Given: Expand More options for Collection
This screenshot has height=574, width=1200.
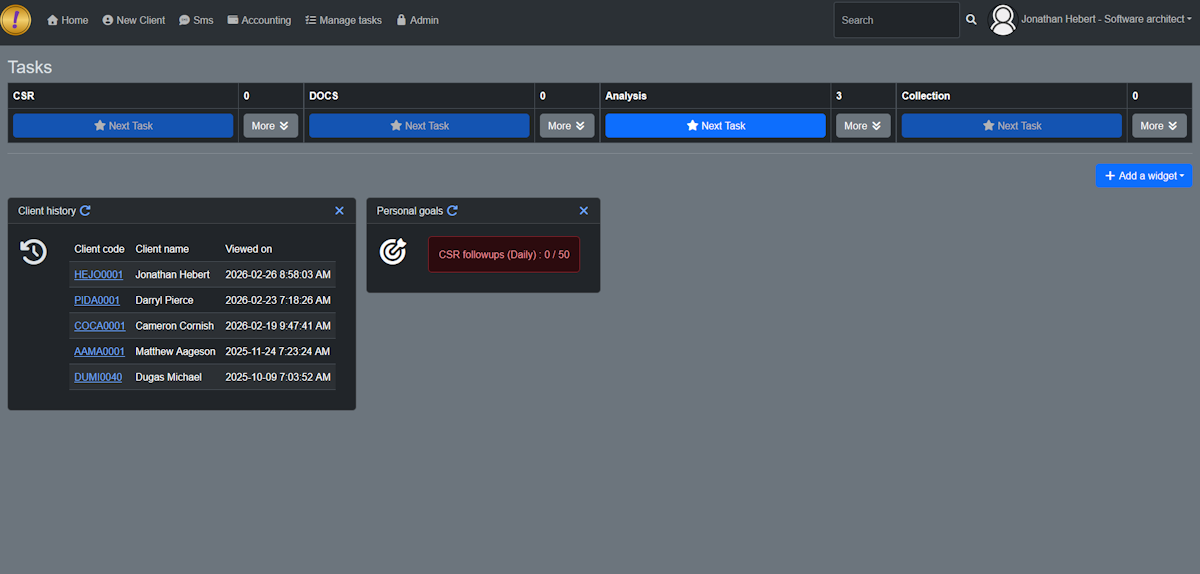Looking at the screenshot, I should click(x=1160, y=126).
